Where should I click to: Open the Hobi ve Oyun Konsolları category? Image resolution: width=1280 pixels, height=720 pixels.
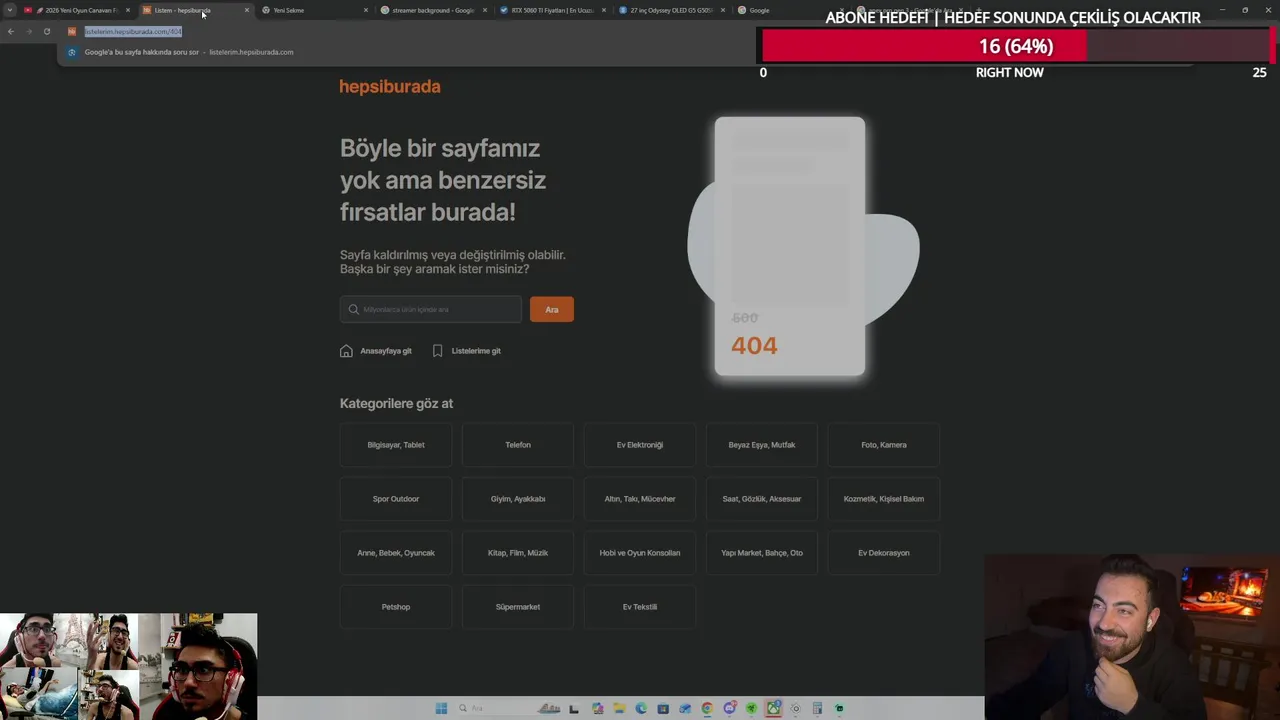point(640,553)
